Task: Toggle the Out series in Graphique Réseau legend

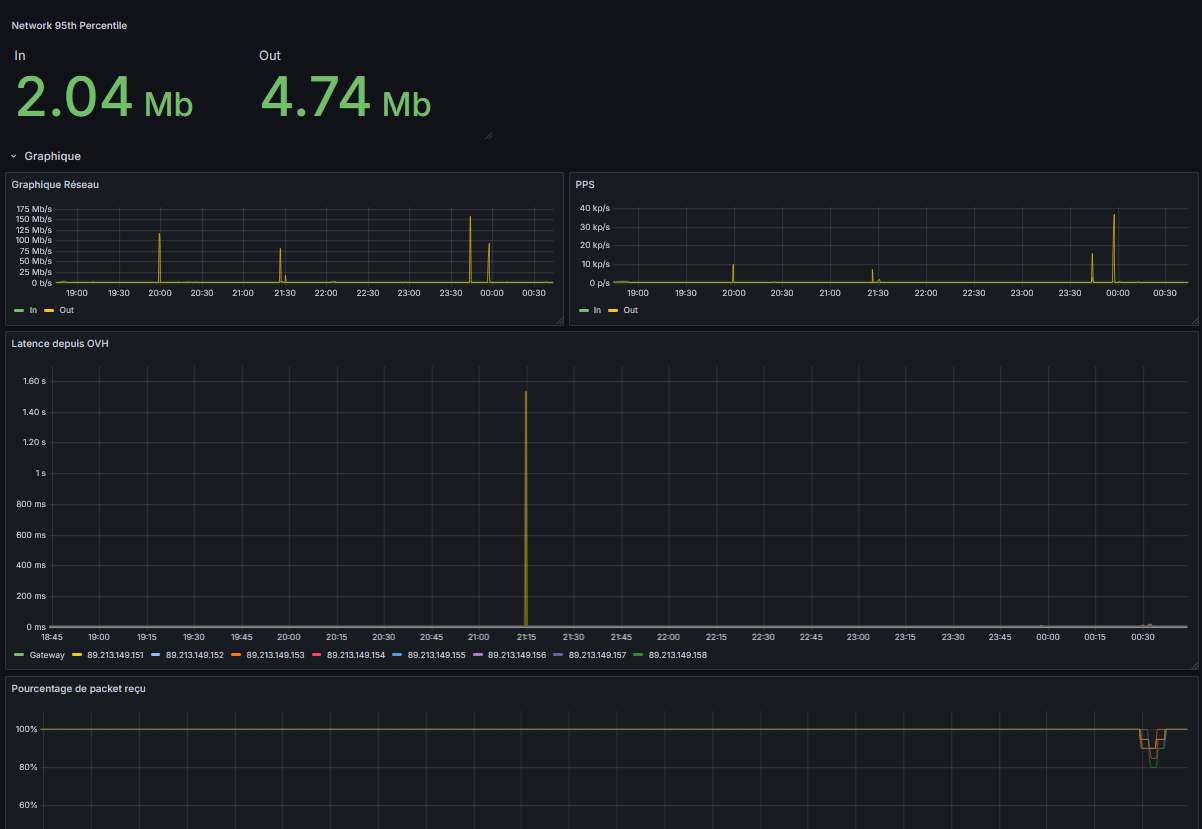Action: (x=66, y=310)
